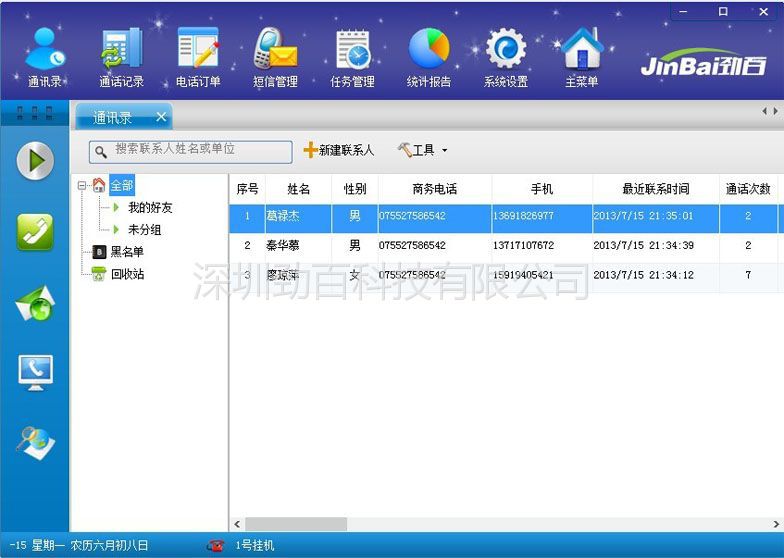Focus the contact search field
Viewport: 784px width, 558px height.
(x=190, y=152)
